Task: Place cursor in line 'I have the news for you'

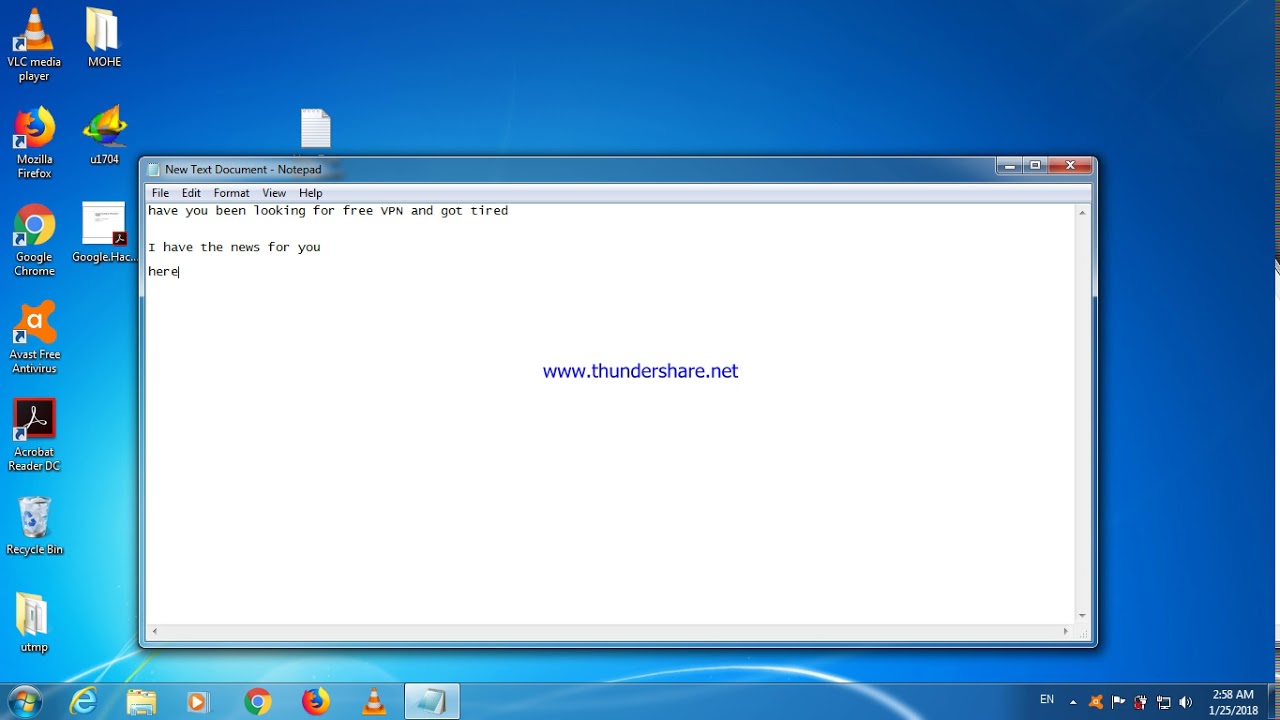Action: tap(234, 247)
